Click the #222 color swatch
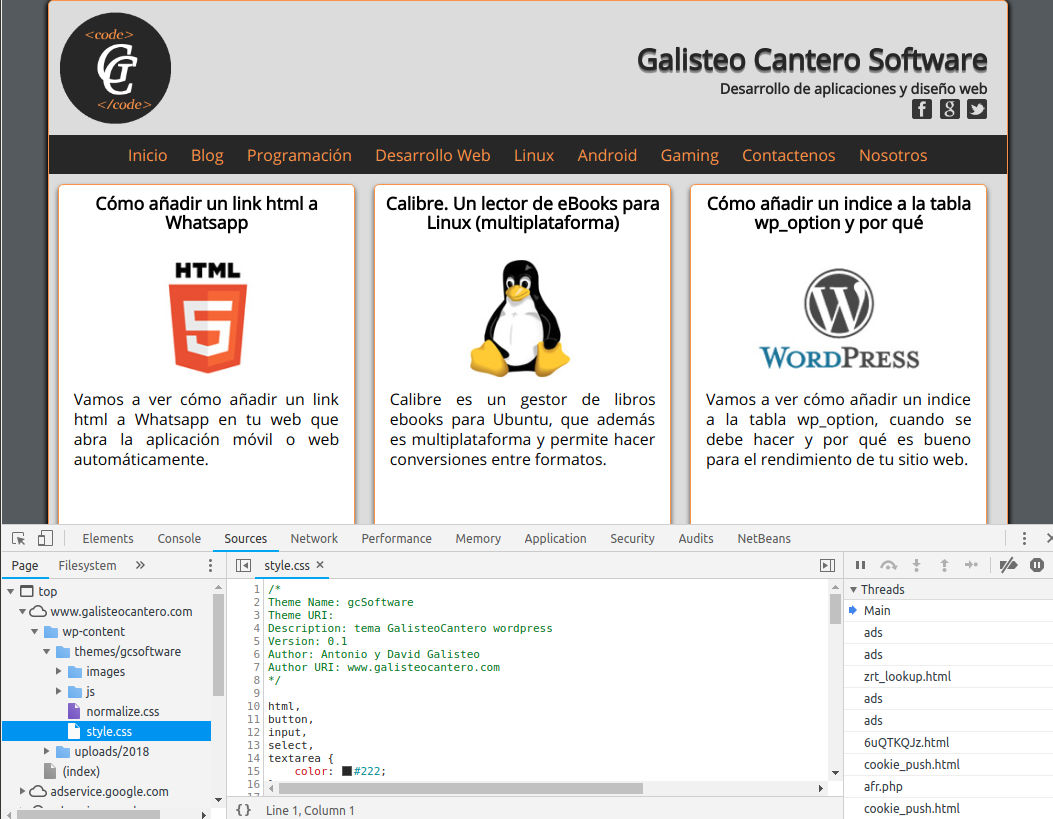The width and height of the screenshot is (1053, 819). pos(347,771)
